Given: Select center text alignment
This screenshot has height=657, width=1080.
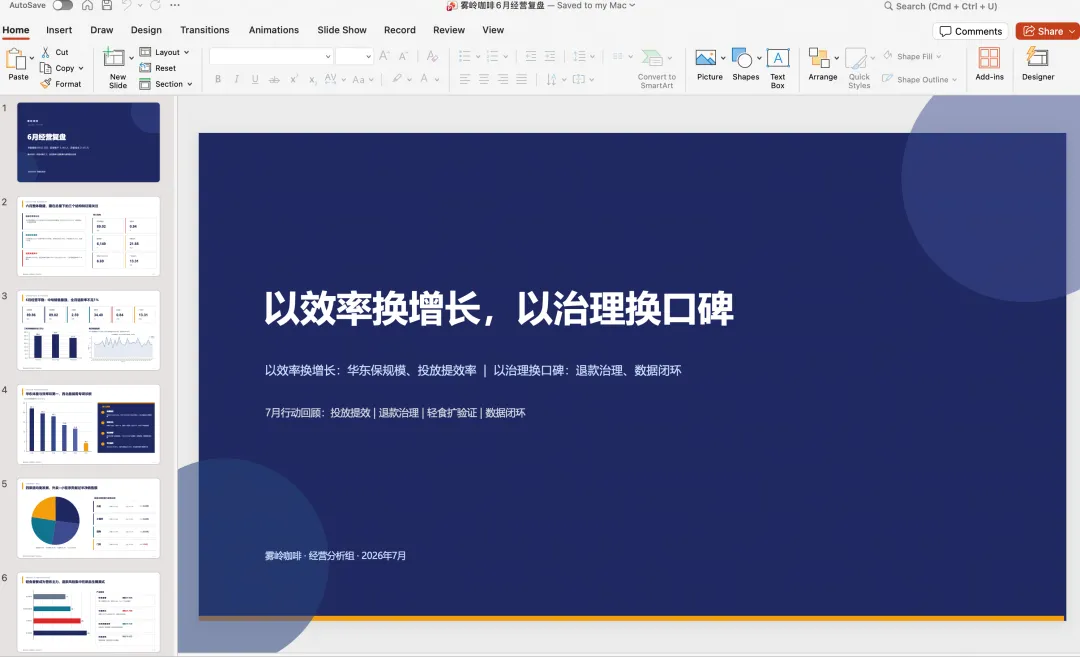Looking at the screenshot, I should point(484,79).
